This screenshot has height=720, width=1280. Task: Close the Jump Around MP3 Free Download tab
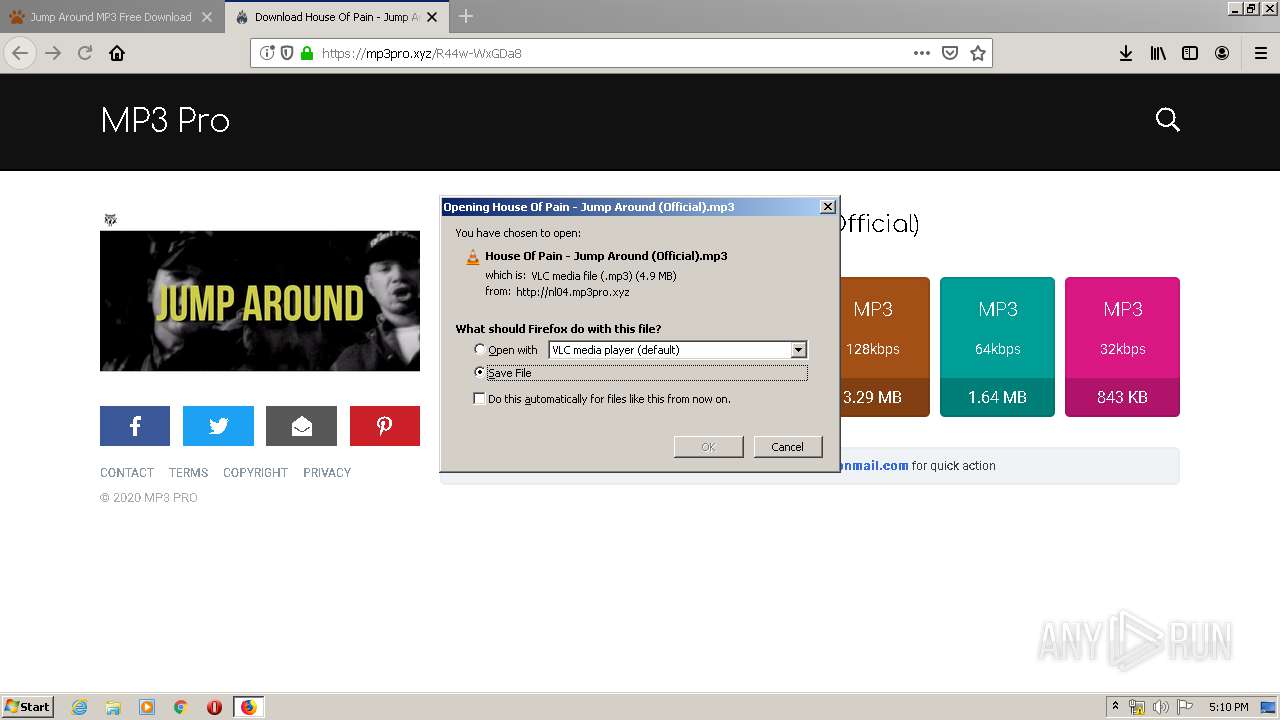pyautogui.click(x=207, y=17)
